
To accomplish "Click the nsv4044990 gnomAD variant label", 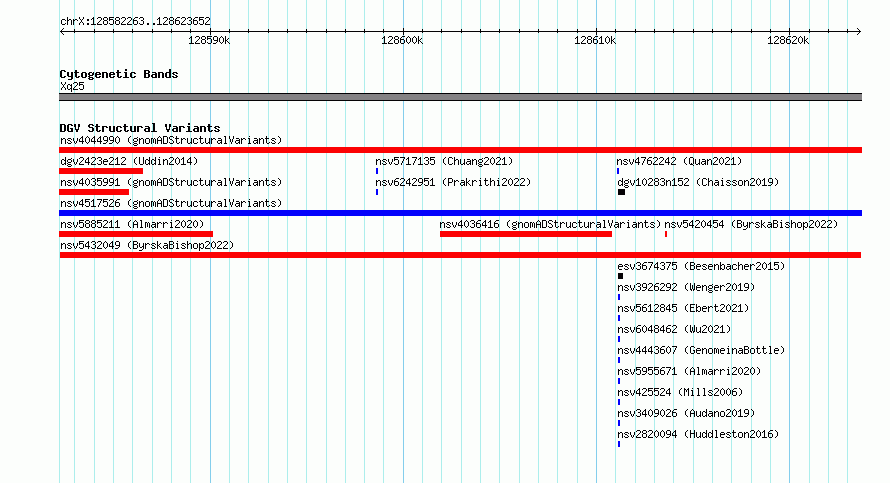I will [171, 140].
